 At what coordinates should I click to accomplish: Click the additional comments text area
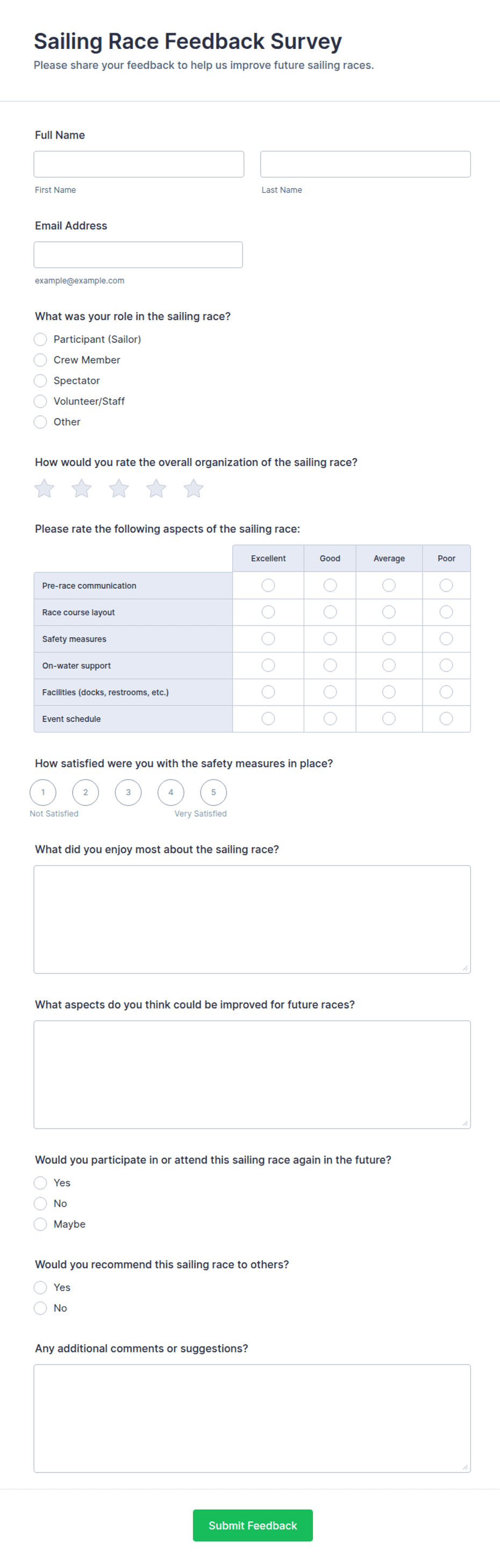(x=252, y=1419)
